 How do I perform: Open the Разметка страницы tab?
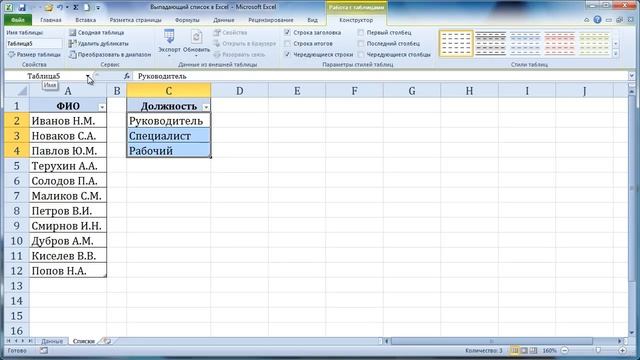(136, 20)
